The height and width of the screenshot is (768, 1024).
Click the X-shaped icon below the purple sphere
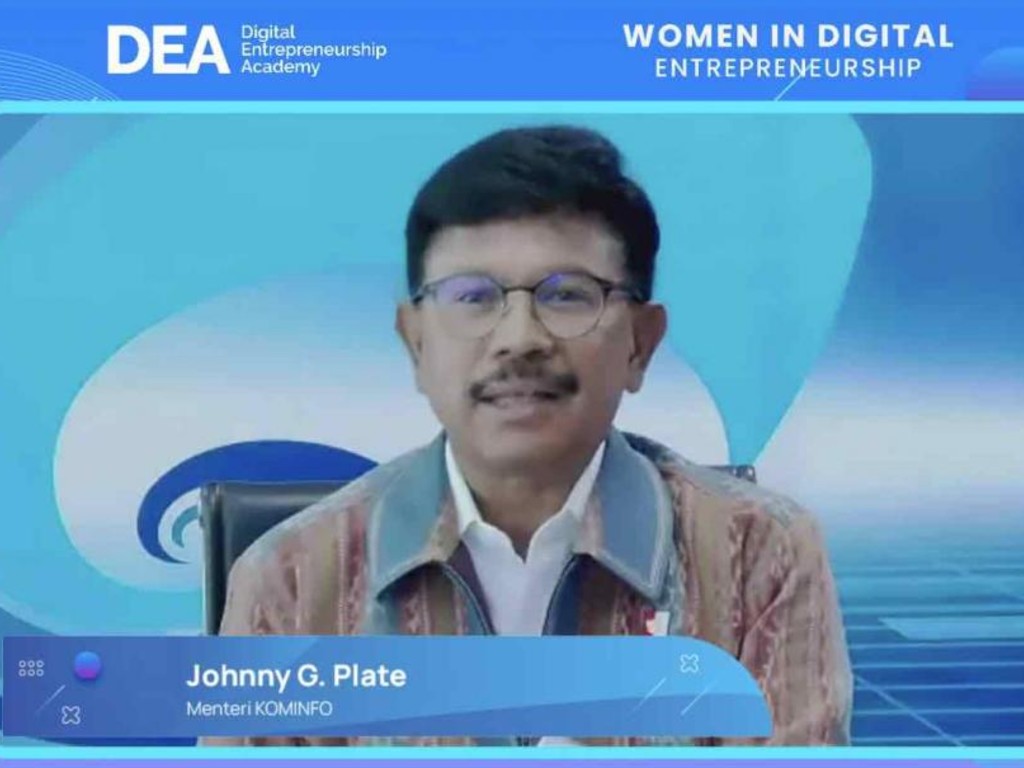70,715
